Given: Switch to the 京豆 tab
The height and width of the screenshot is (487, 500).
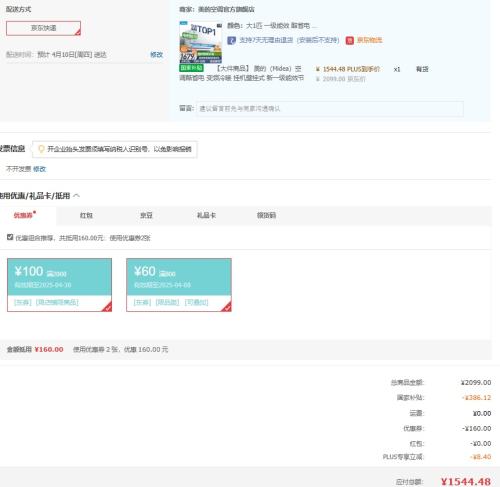Looking at the screenshot, I should coord(146,215).
